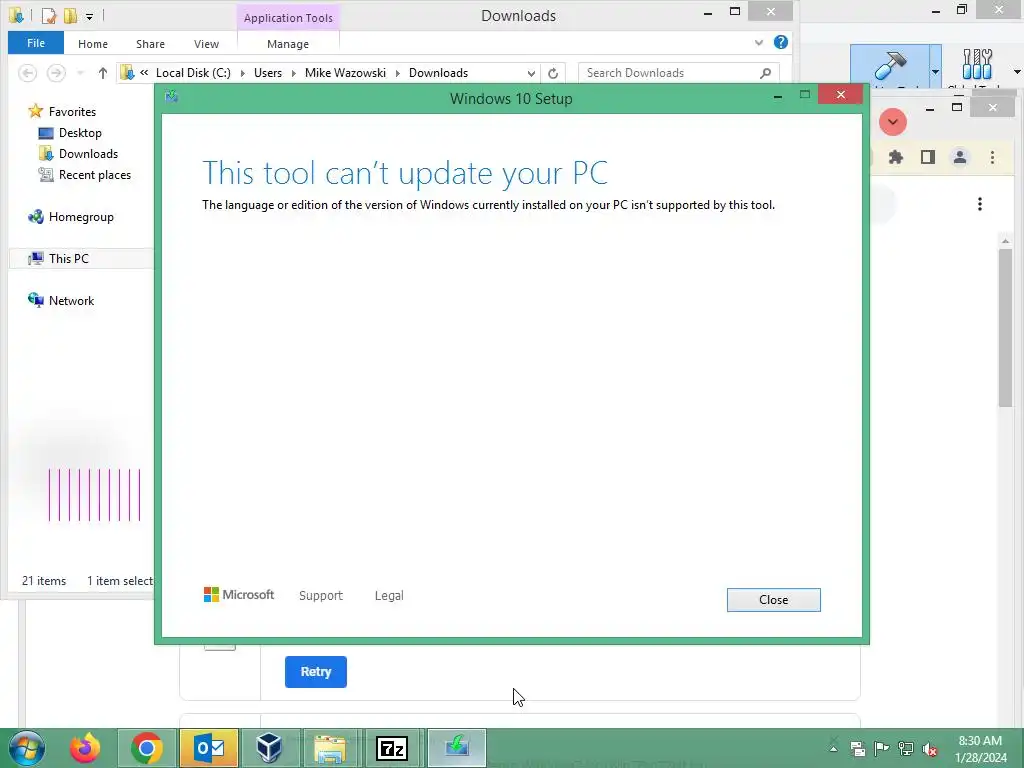The height and width of the screenshot is (768, 1024).
Task: Show hidden tray icons arrow
Action: [833, 748]
